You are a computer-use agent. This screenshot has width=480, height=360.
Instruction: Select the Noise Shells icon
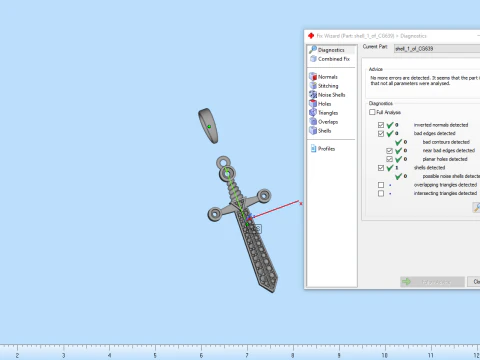(313, 95)
